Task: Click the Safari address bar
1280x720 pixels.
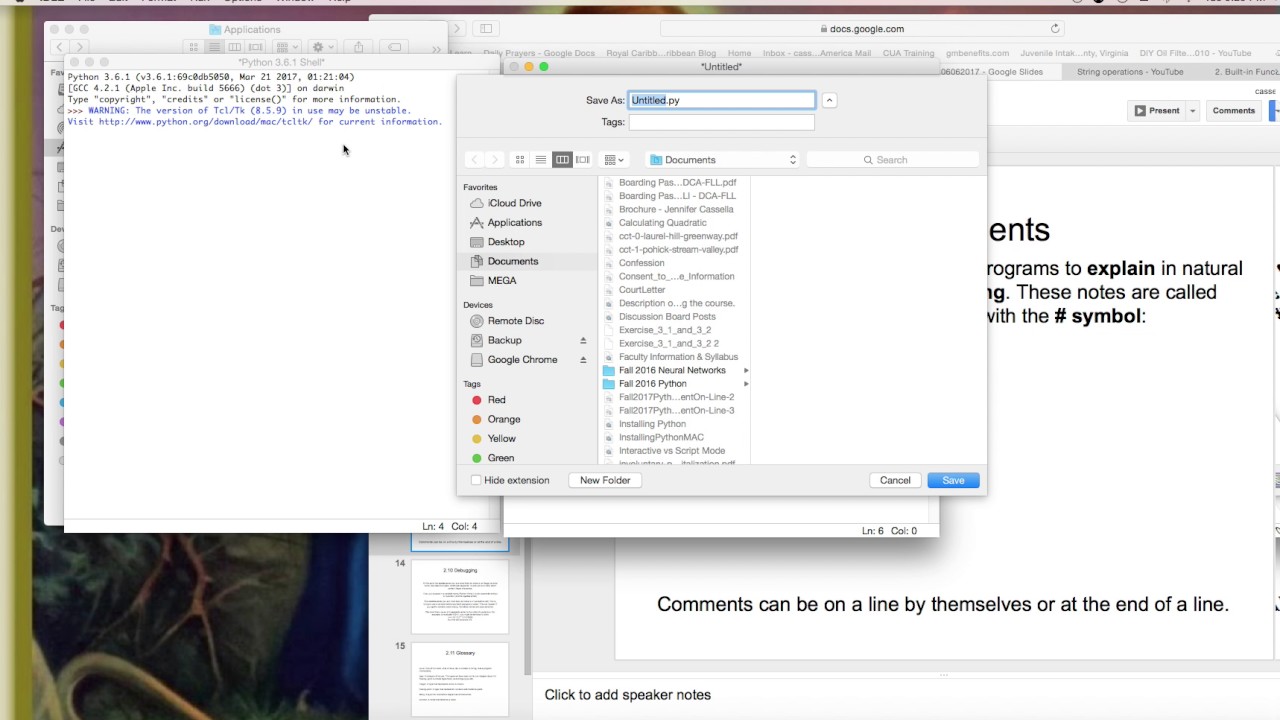Action: (x=862, y=29)
